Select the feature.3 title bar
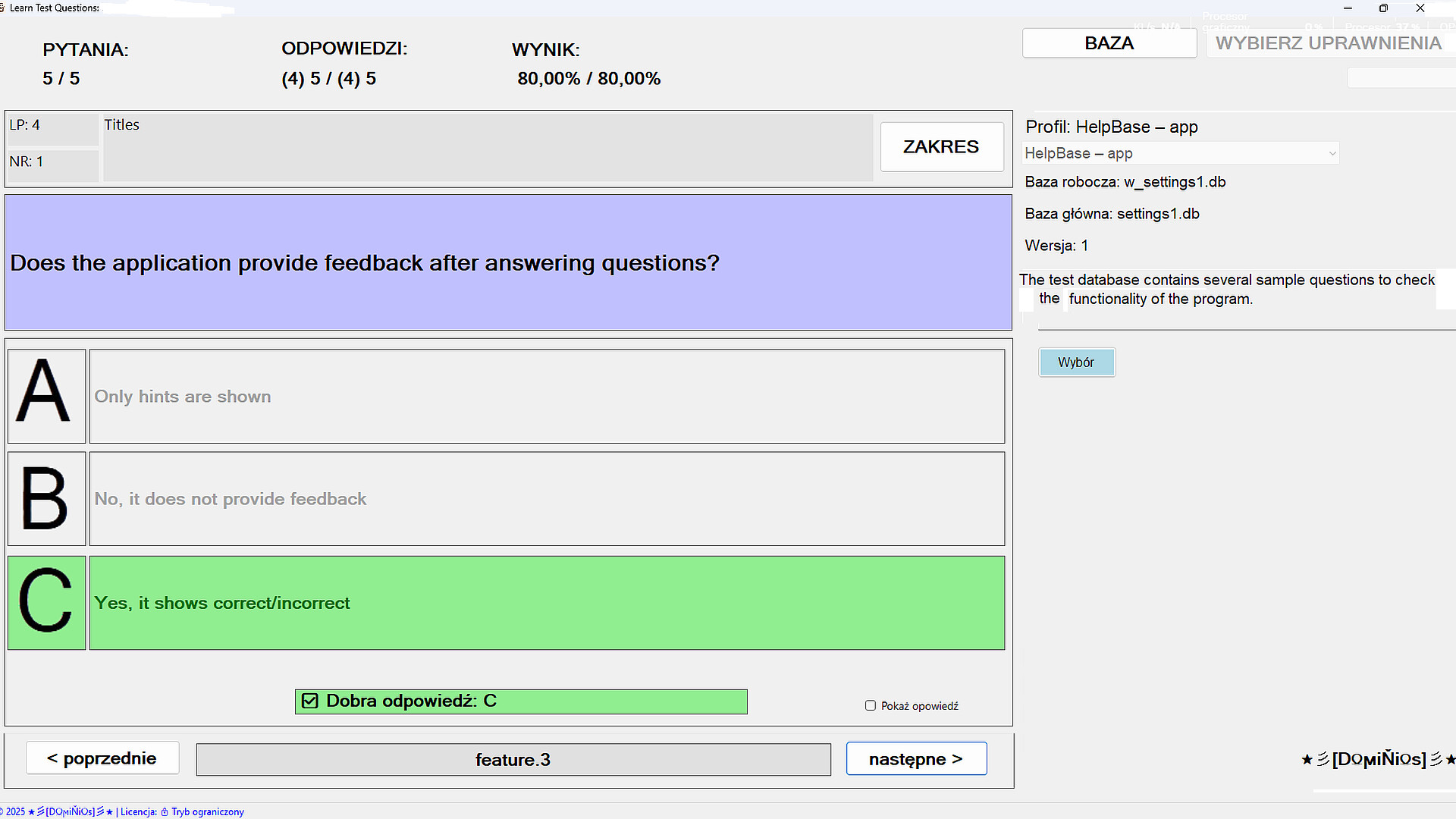1456x819 pixels. coord(513,759)
